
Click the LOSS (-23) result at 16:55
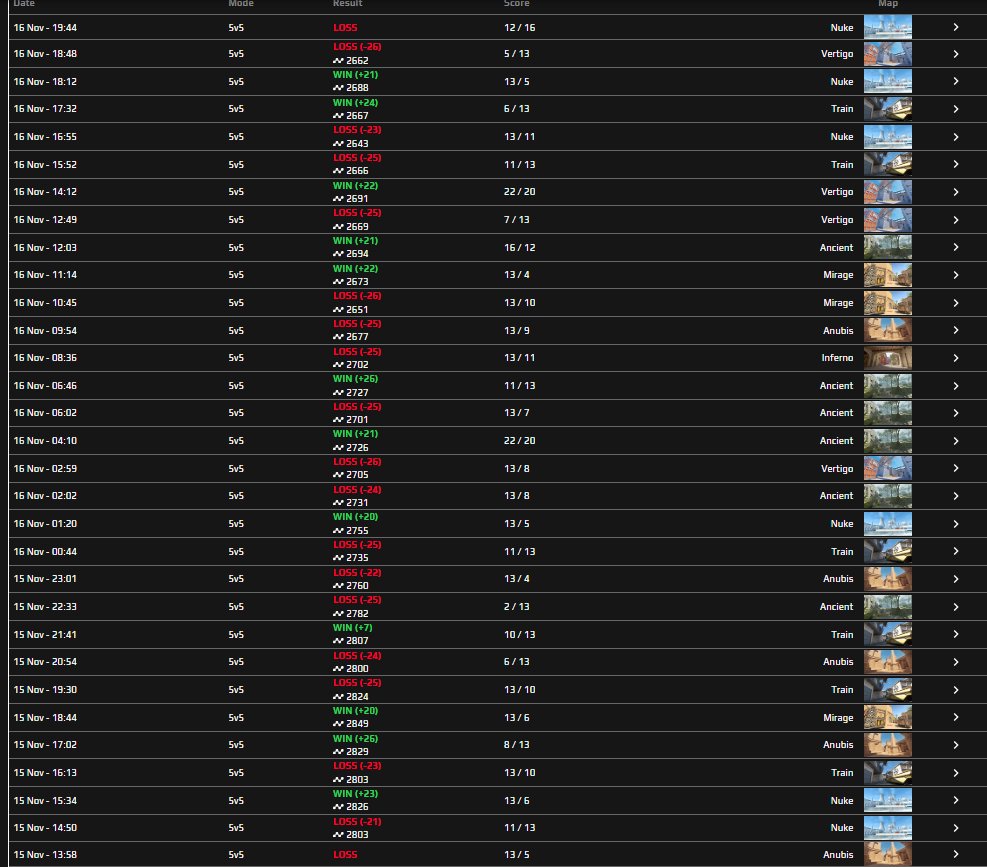pos(357,130)
